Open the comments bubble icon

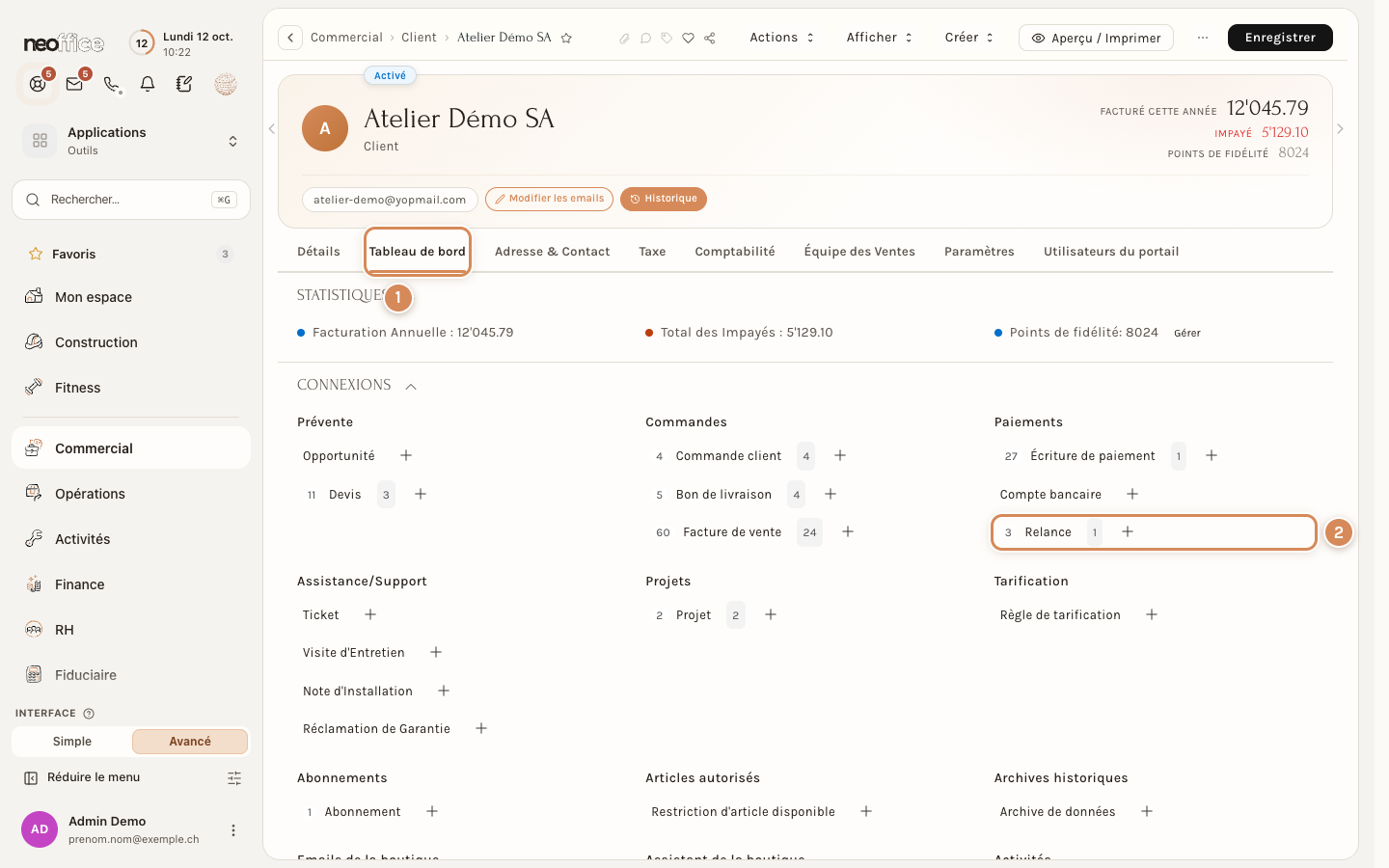(645, 39)
